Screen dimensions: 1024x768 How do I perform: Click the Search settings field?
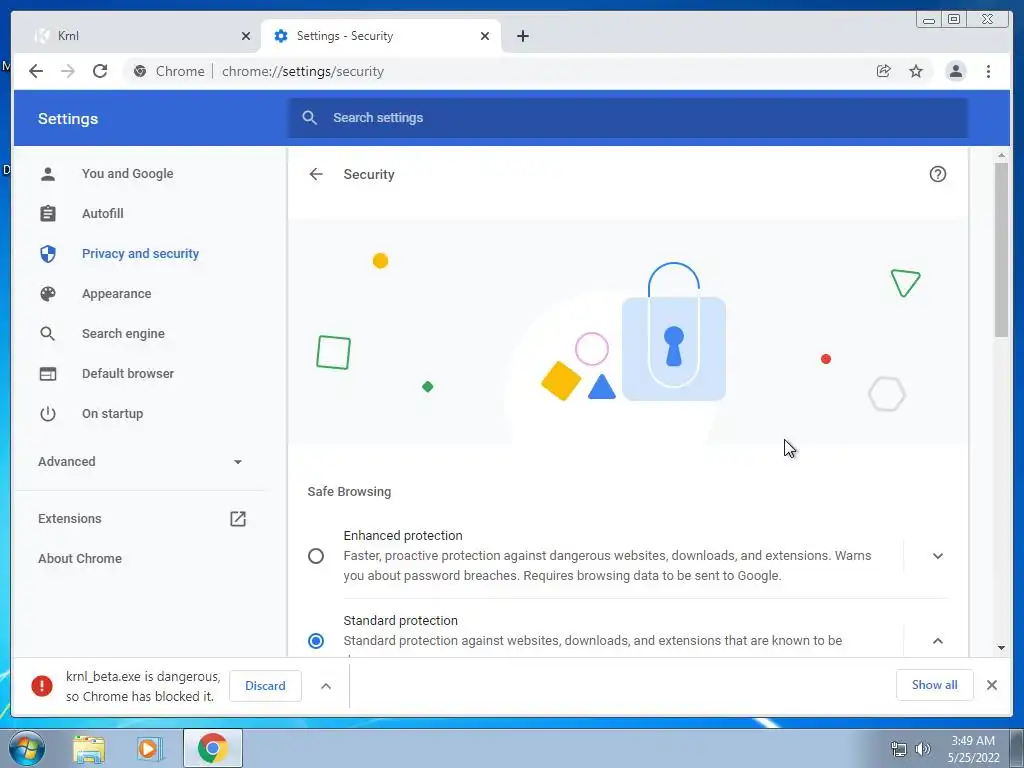tap(628, 118)
